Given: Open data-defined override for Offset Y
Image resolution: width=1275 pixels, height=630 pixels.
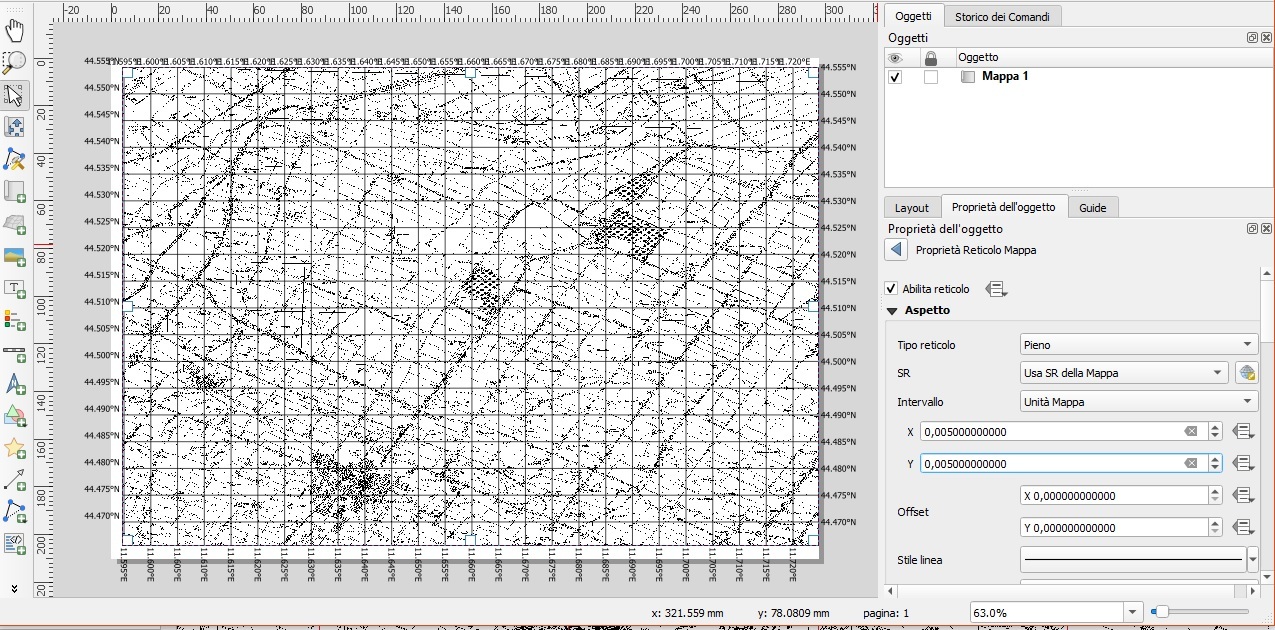Looking at the screenshot, I should (1244, 527).
